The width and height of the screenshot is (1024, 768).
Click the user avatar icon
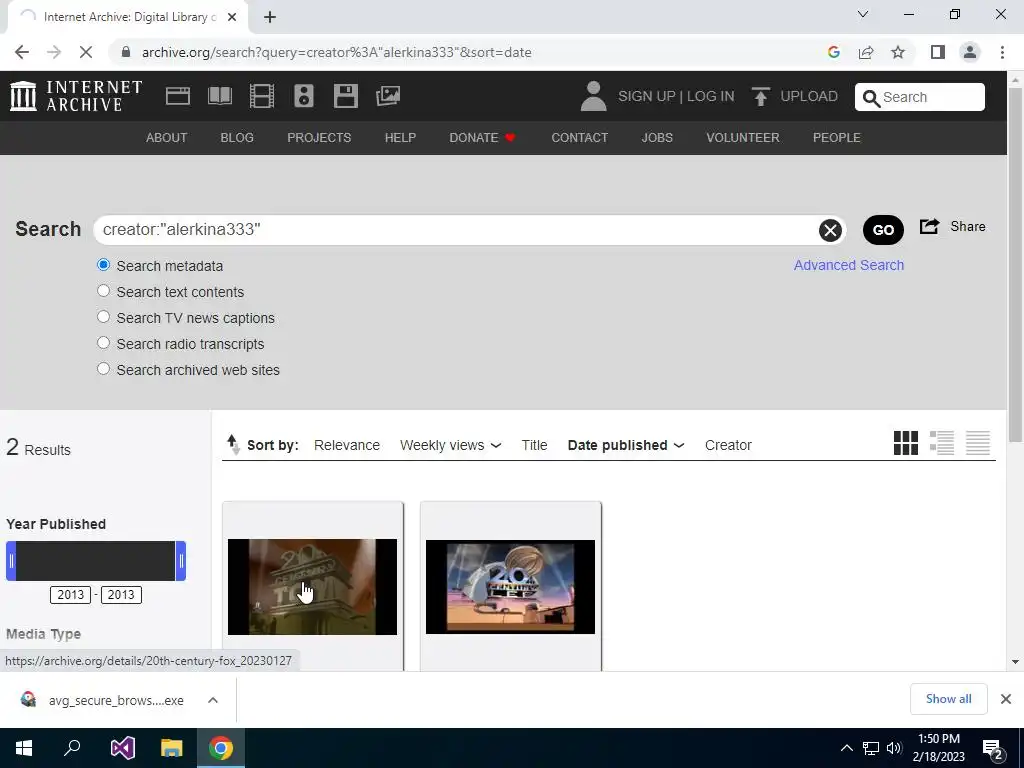coord(593,96)
